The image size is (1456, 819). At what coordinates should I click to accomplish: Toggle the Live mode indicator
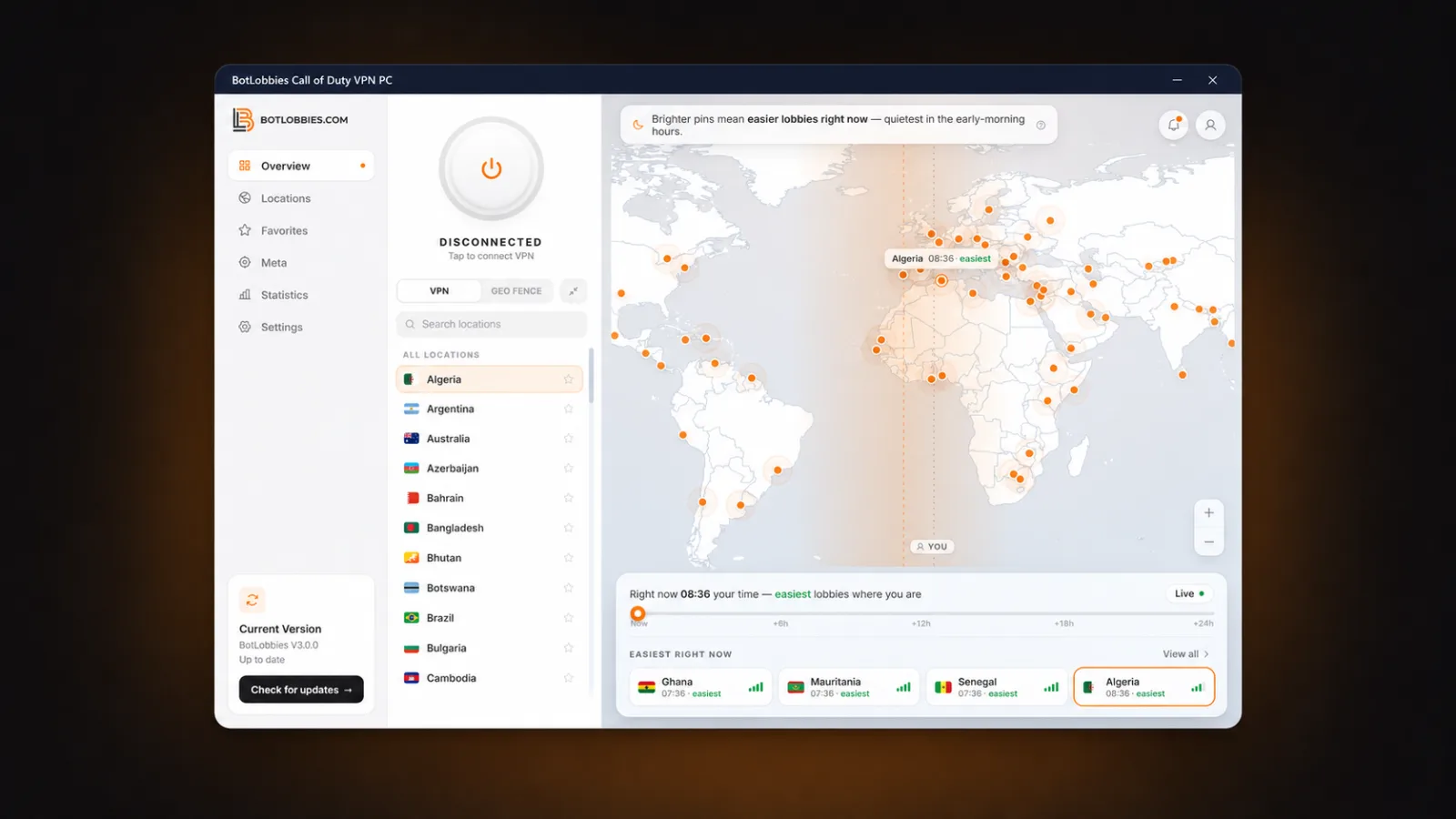1189,593
